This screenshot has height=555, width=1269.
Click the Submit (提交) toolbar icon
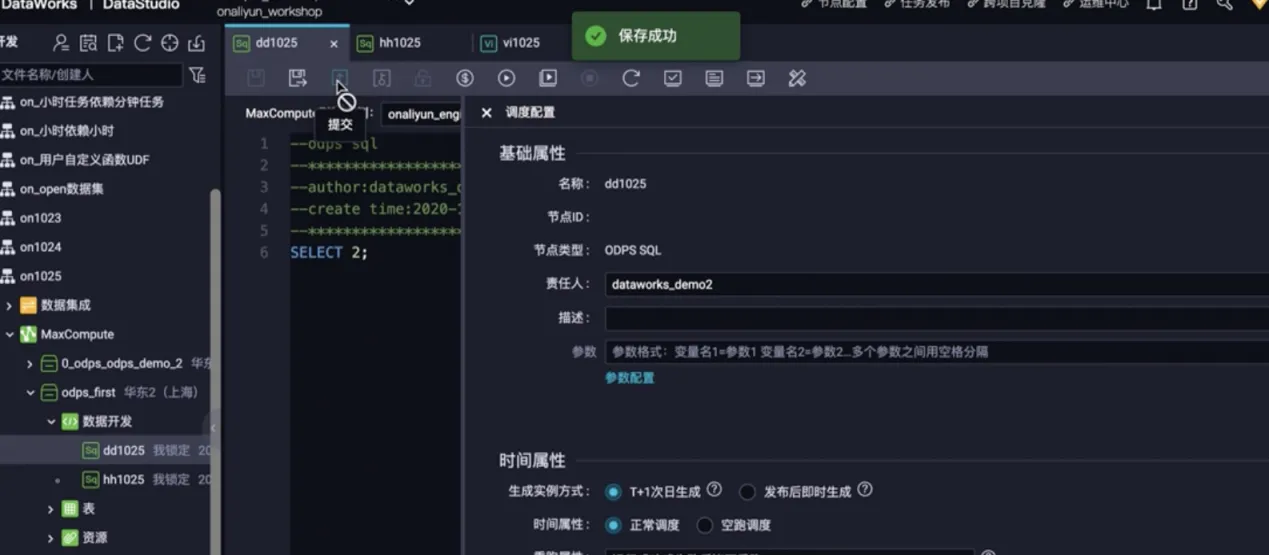click(340, 78)
